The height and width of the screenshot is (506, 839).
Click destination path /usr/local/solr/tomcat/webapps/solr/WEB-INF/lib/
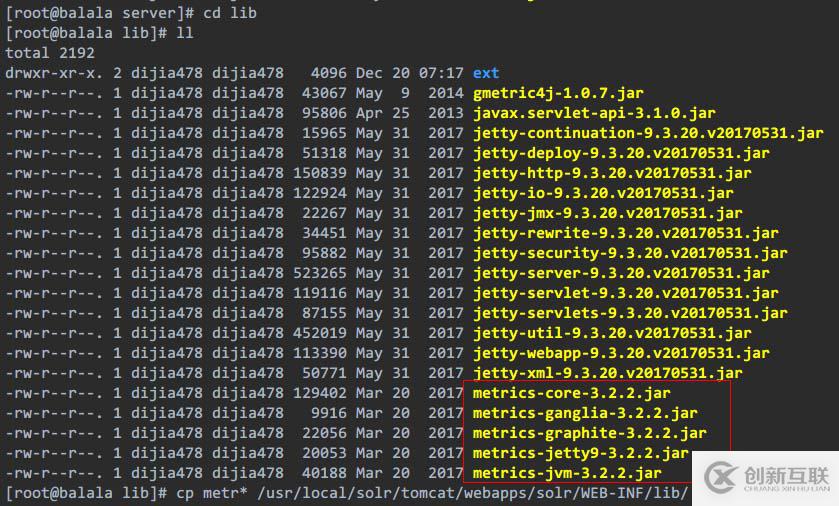[x=472, y=493]
